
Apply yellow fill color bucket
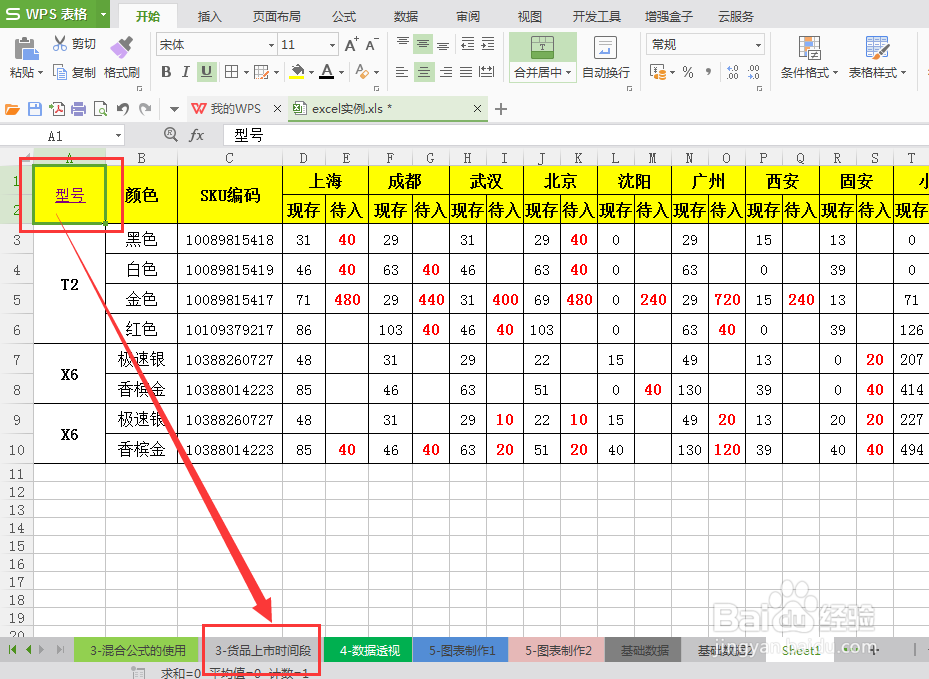[x=297, y=72]
